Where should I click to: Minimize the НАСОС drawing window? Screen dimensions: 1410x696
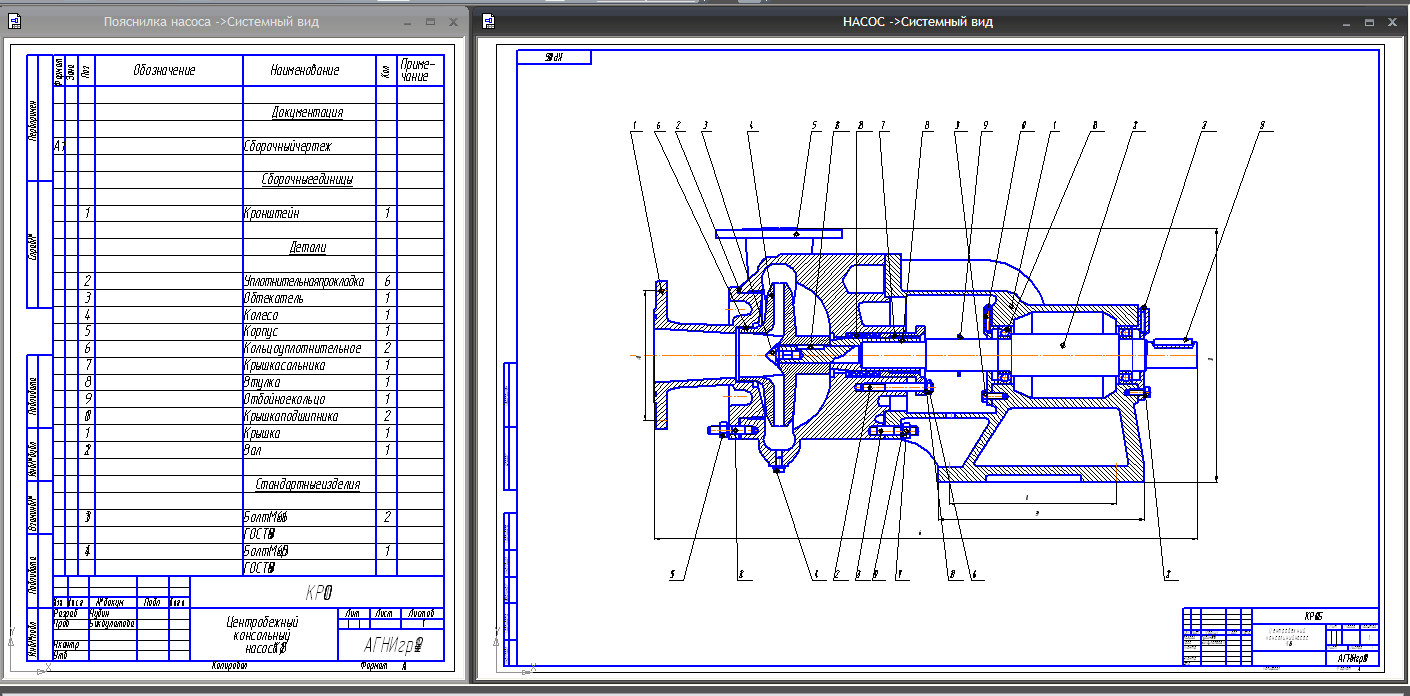tap(1344, 21)
